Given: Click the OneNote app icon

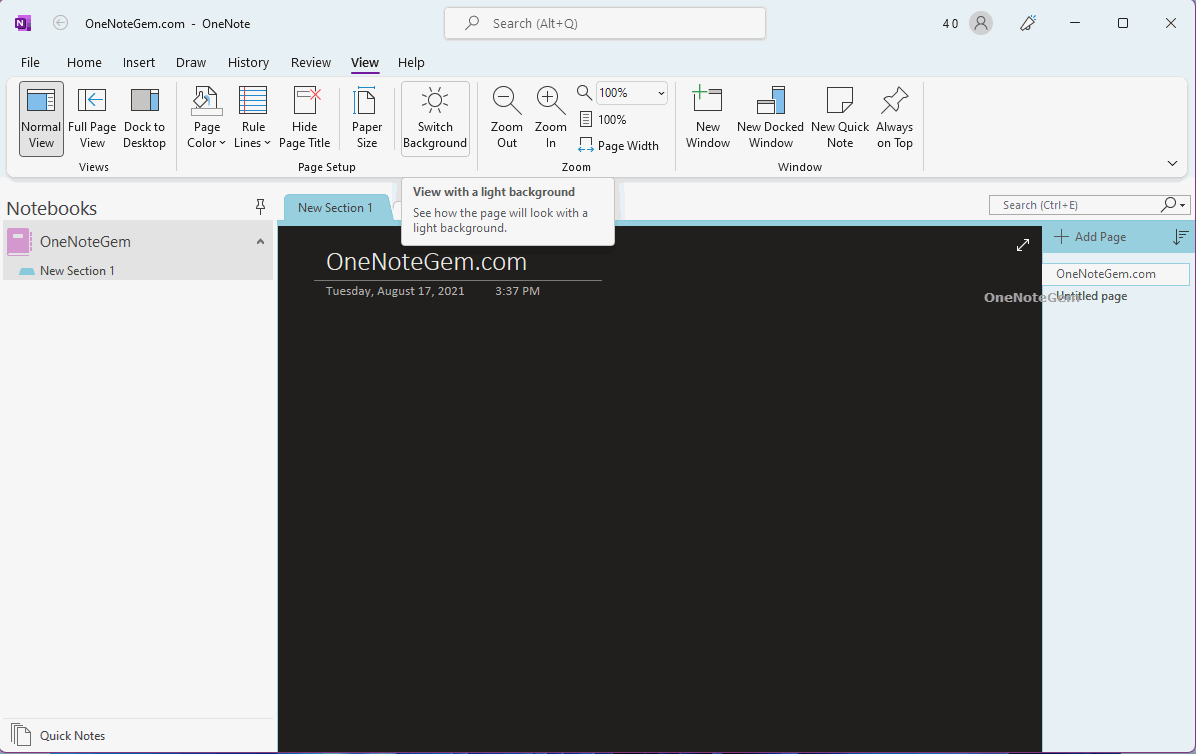Looking at the screenshot, I should coord(23,24).
